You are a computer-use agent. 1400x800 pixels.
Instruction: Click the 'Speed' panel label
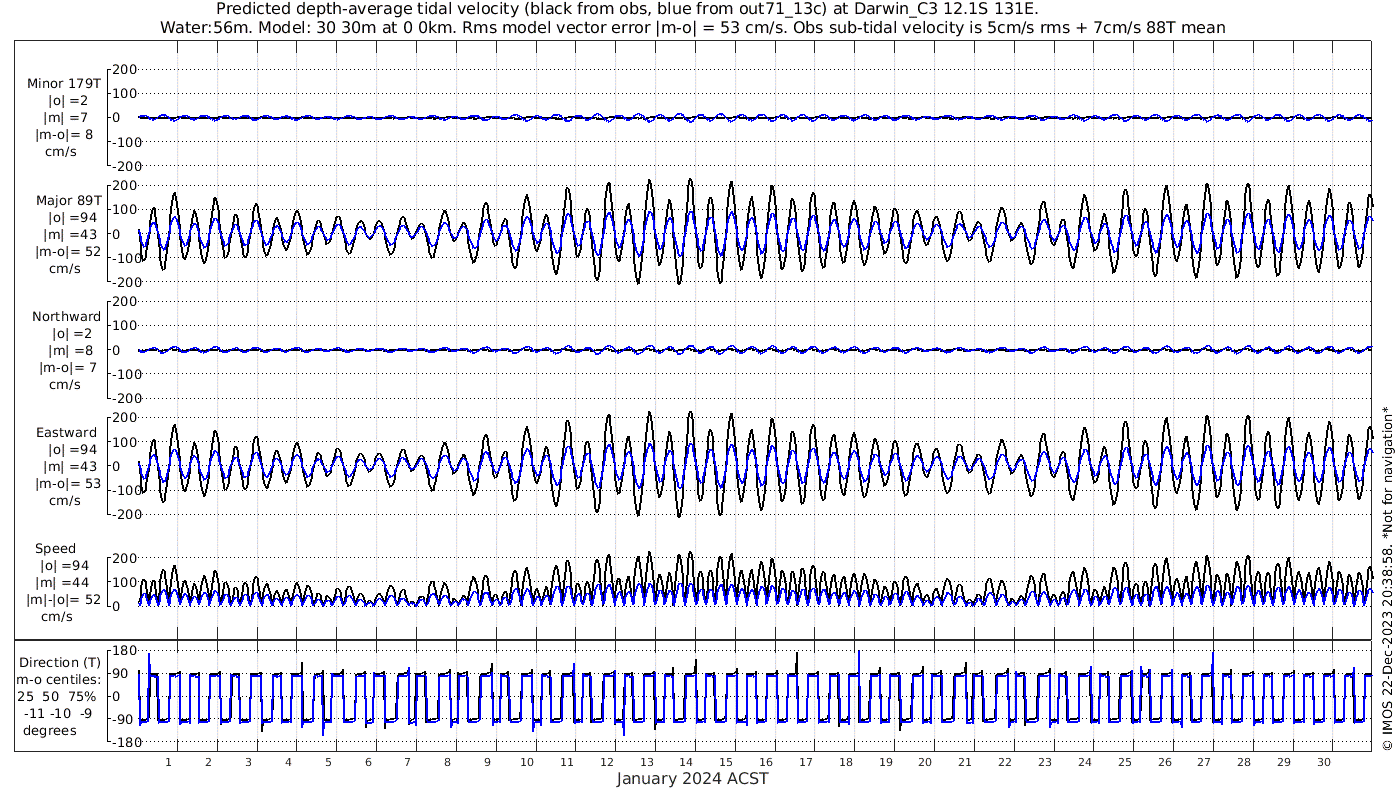coord(55,549)
